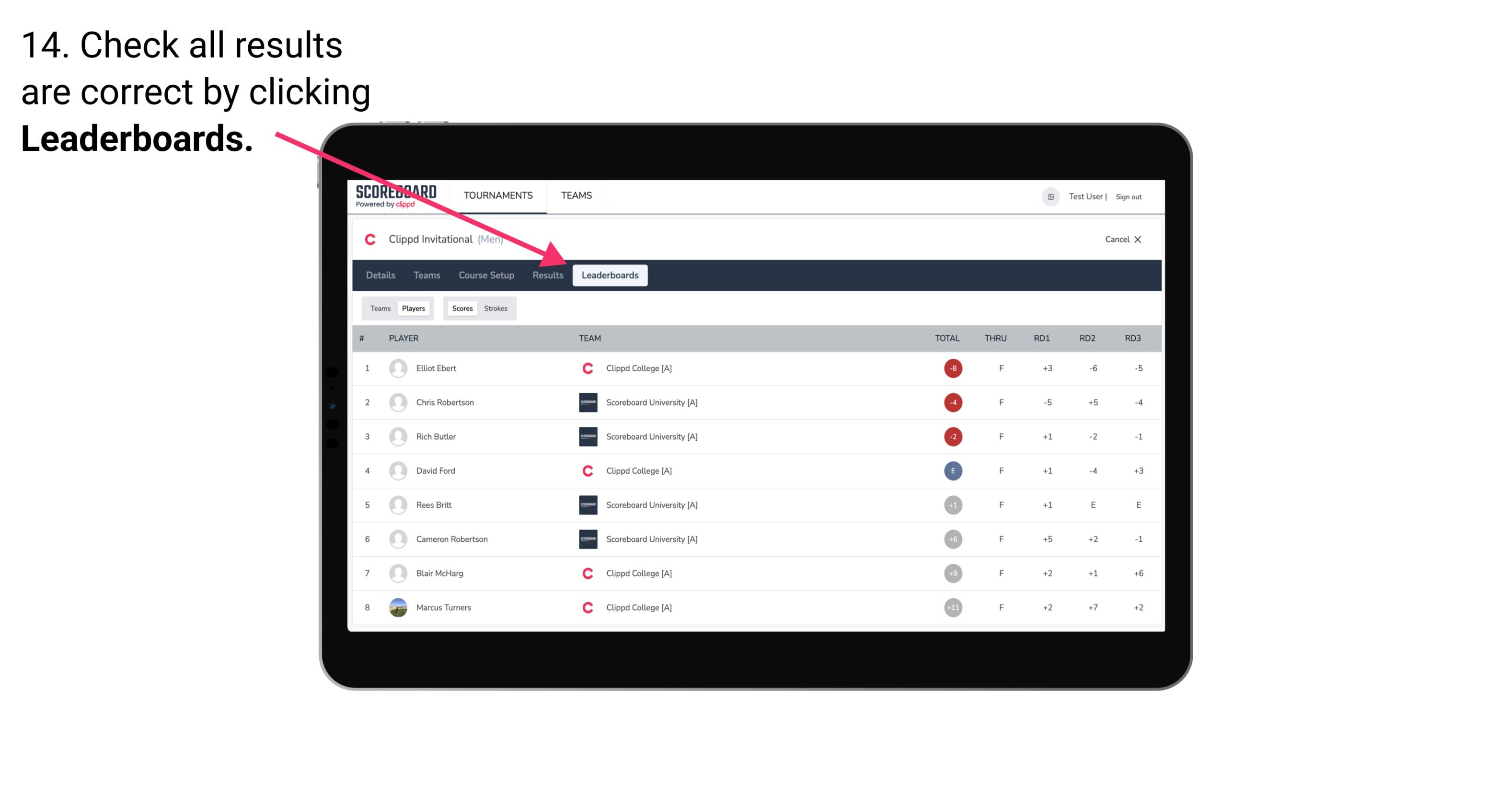
Task: Toggle the Scores filter button
Action: point(461,308)
